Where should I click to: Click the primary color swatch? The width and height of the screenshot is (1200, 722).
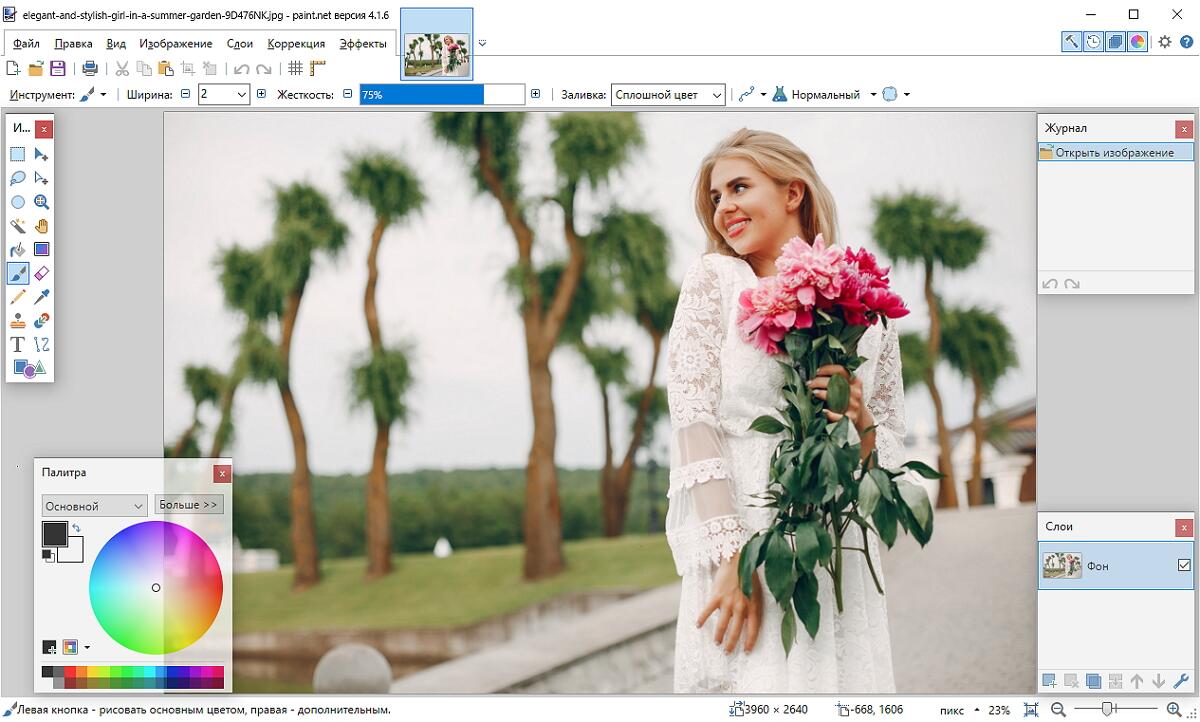coord(54,533)
